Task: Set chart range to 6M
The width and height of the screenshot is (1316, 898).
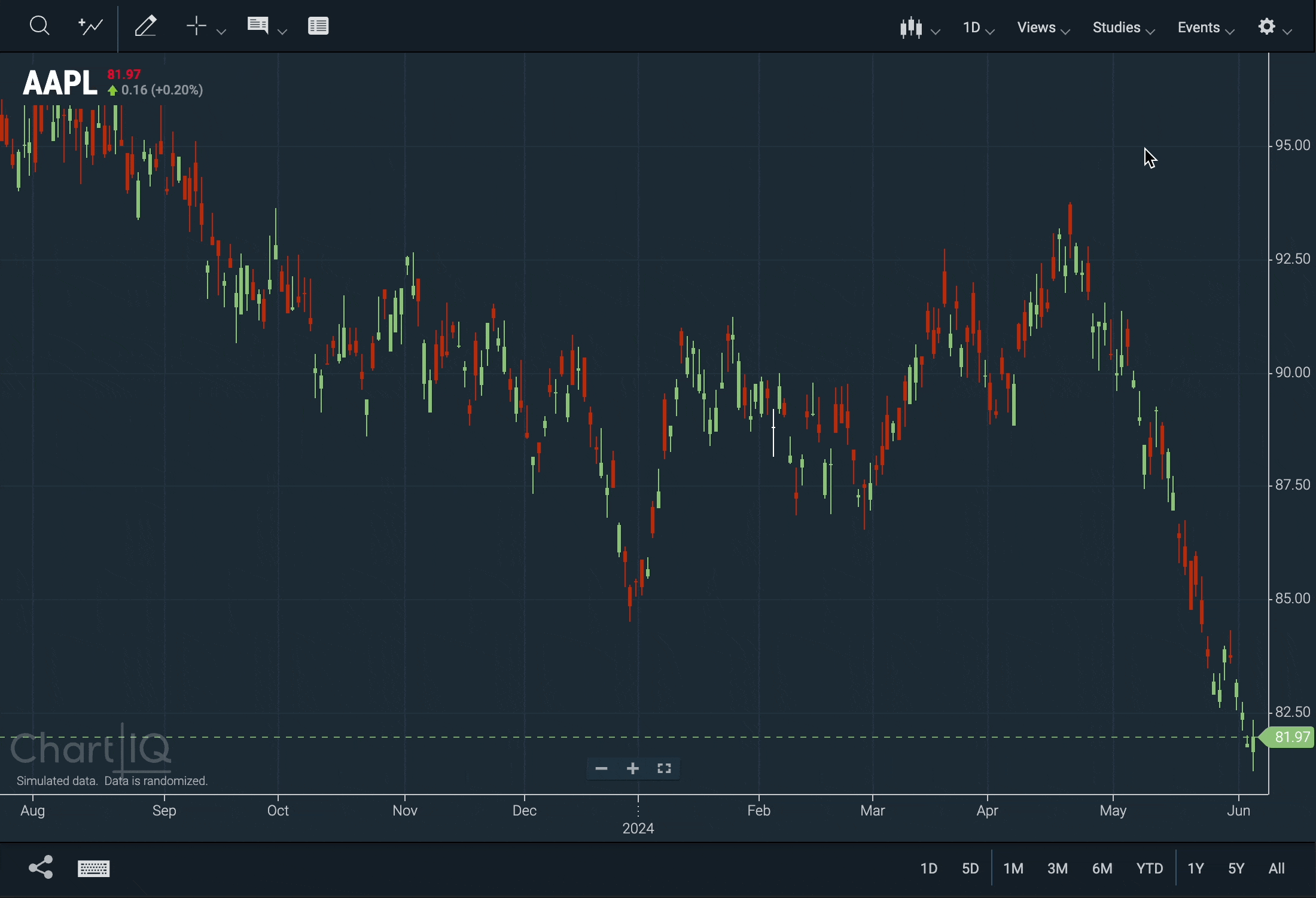Action: 1103,868
